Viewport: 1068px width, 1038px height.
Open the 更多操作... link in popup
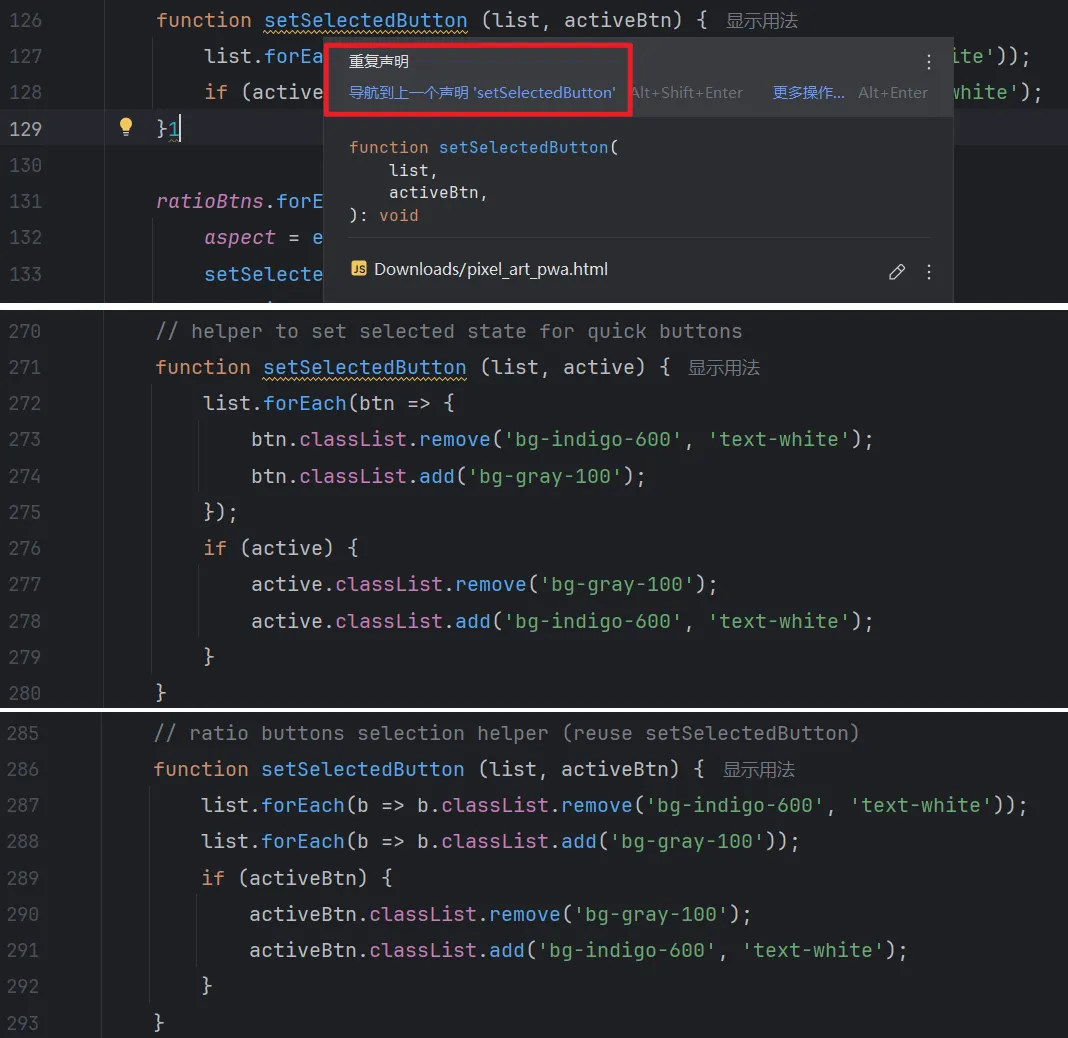pos(808,93)
